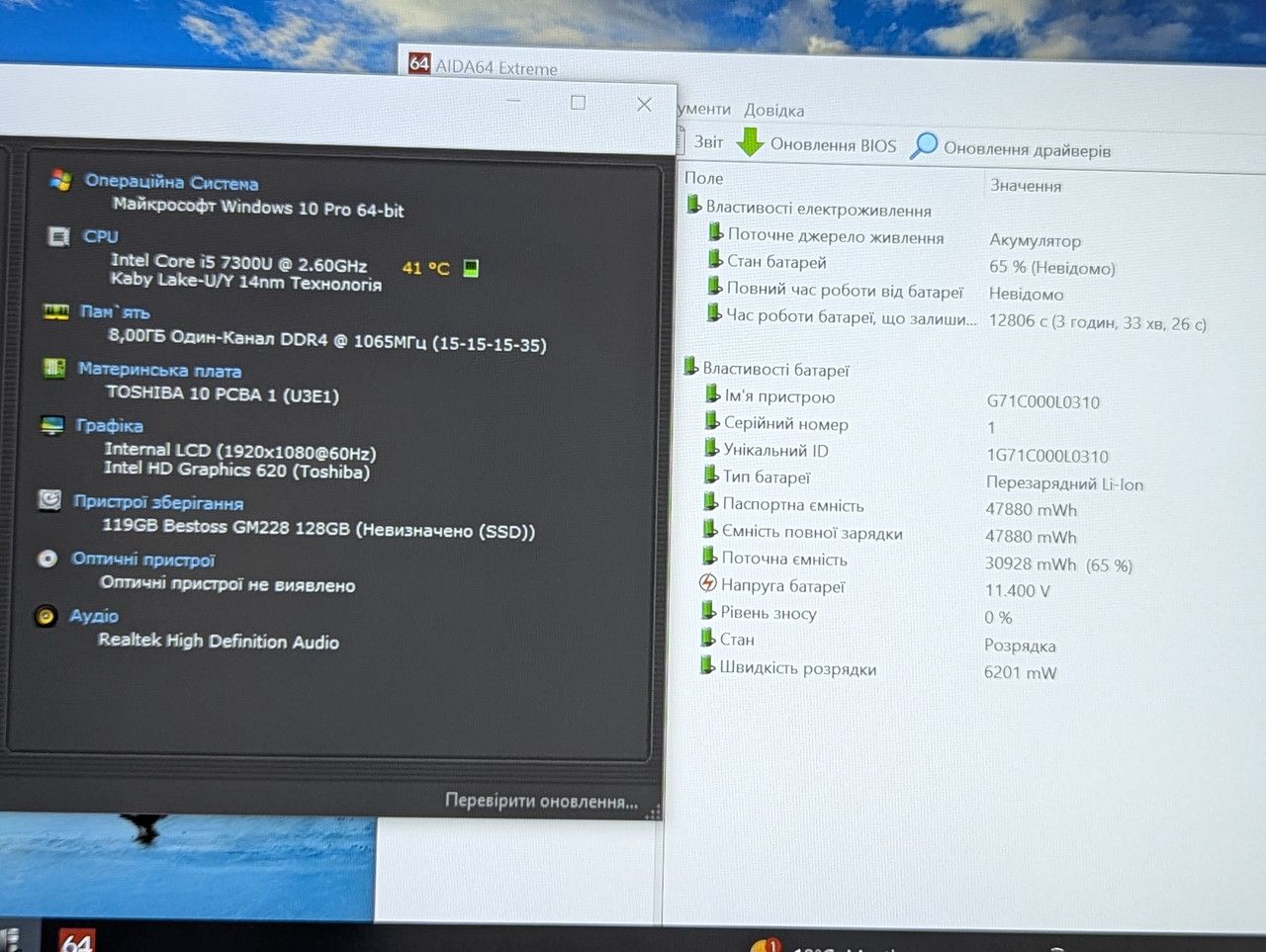Click the disc icon beside Оптичні пристрої
1266x952 pixels.
pyautogui.click(x=47, y=559)
